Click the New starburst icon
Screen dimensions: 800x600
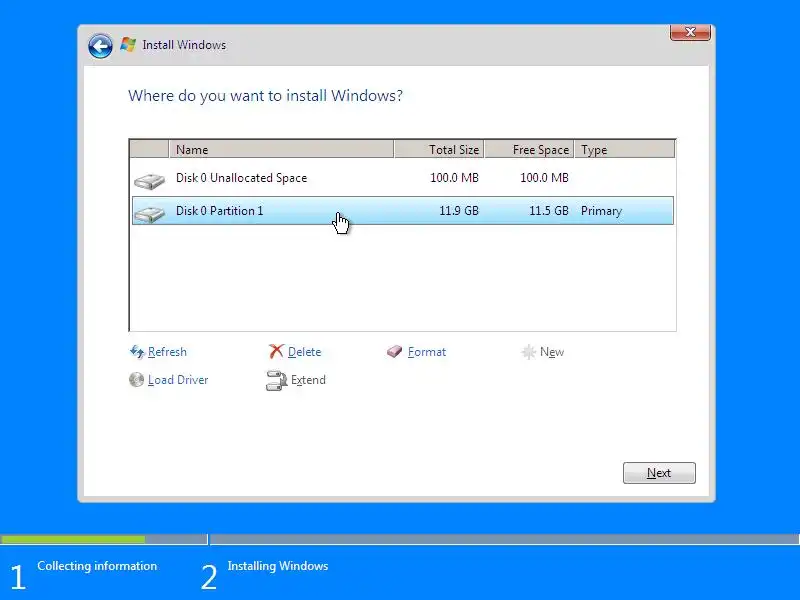coord(529,352)
